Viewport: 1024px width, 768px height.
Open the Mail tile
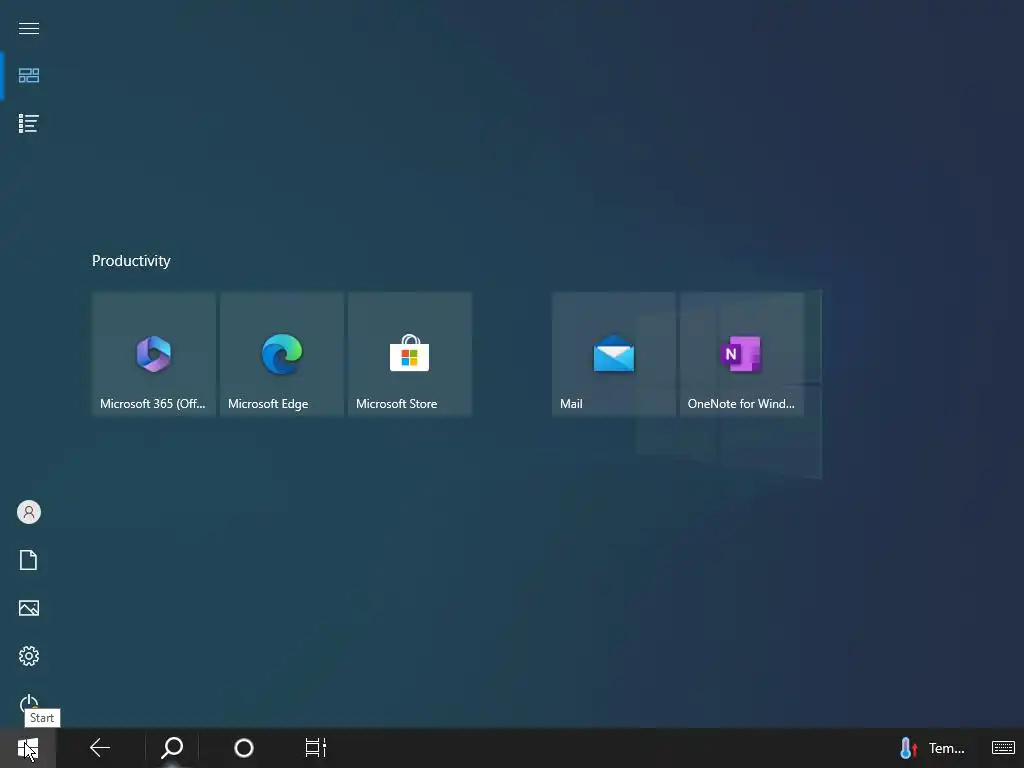click(613, 353)
